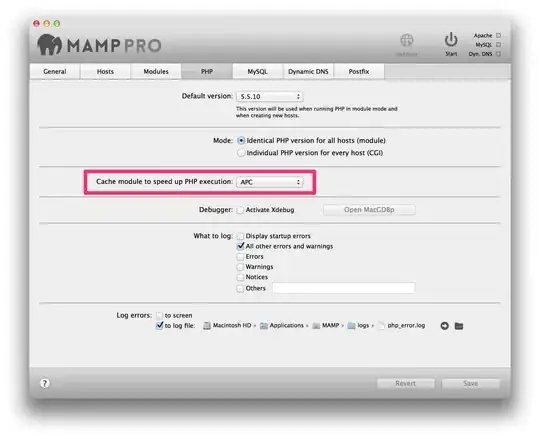Viewport: 540px width, 439px height.
Task: Switch to the Hosts tab
Action: coord(105,72)
